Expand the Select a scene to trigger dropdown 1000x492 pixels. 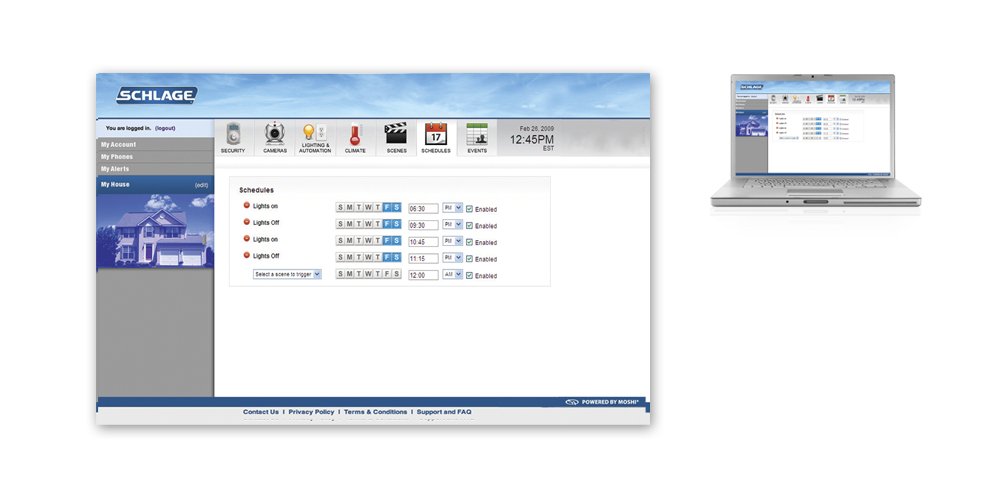click(x=287, y=274)
